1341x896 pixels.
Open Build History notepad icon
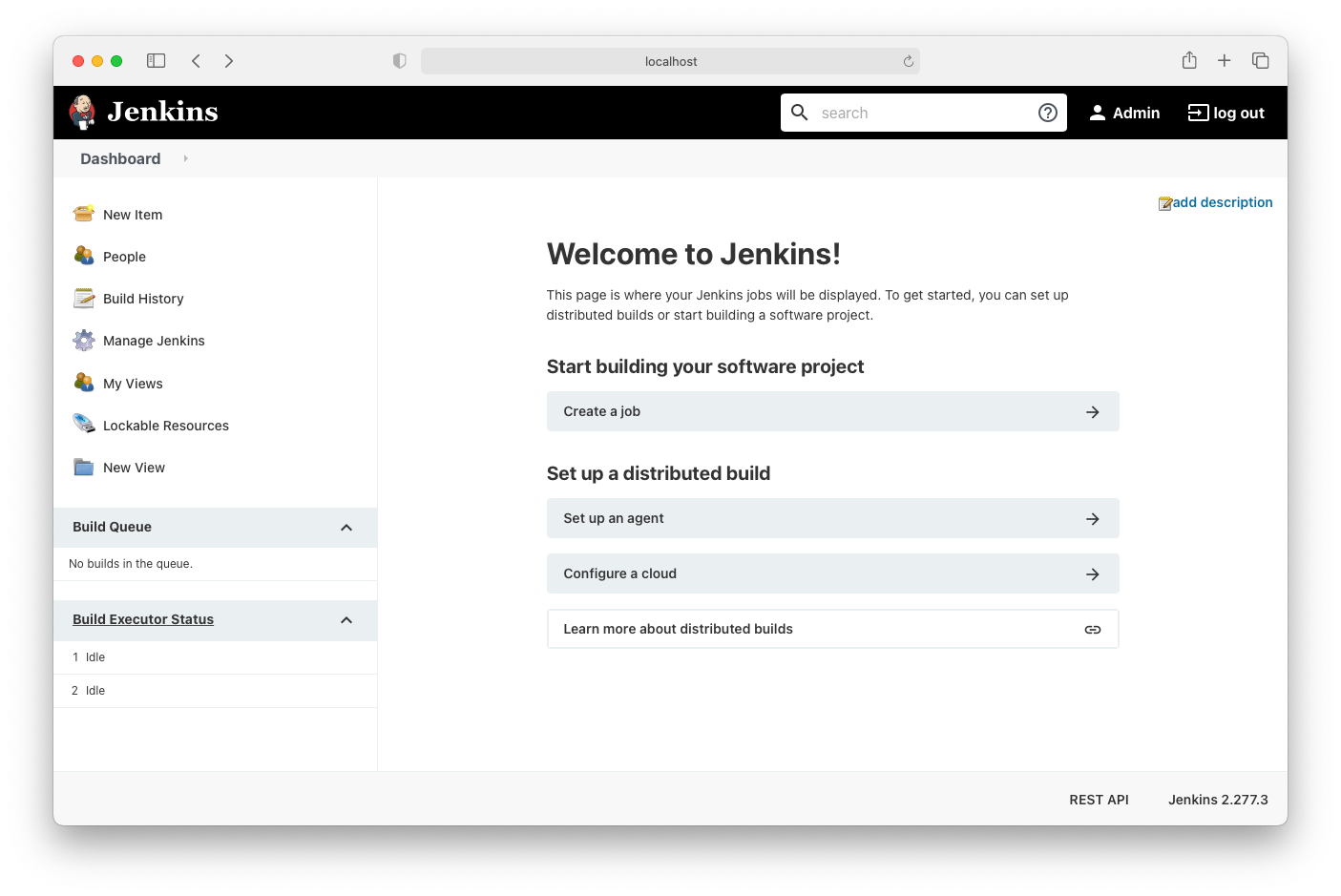(84, 298)
